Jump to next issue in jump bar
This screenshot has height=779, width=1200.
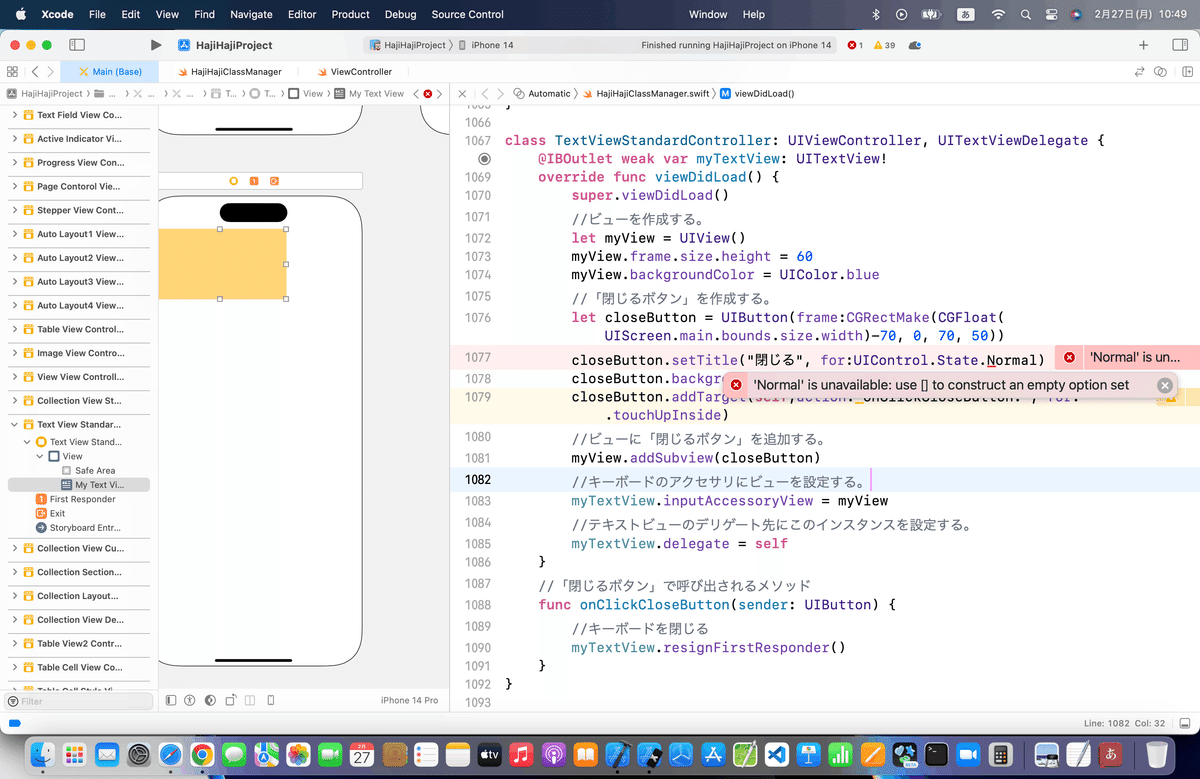440,93
